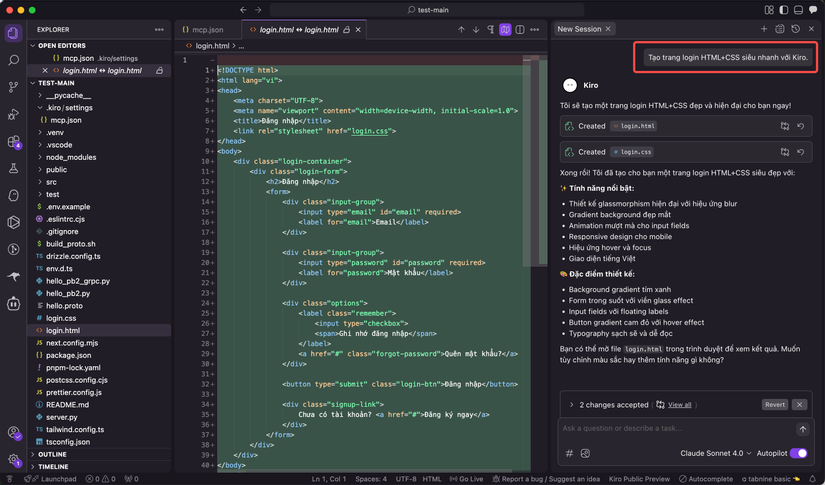The height and width of the screenshot is (485, 825).
Task: Open the Accounts menu in activity bar
Action: (x=14, y=433)
